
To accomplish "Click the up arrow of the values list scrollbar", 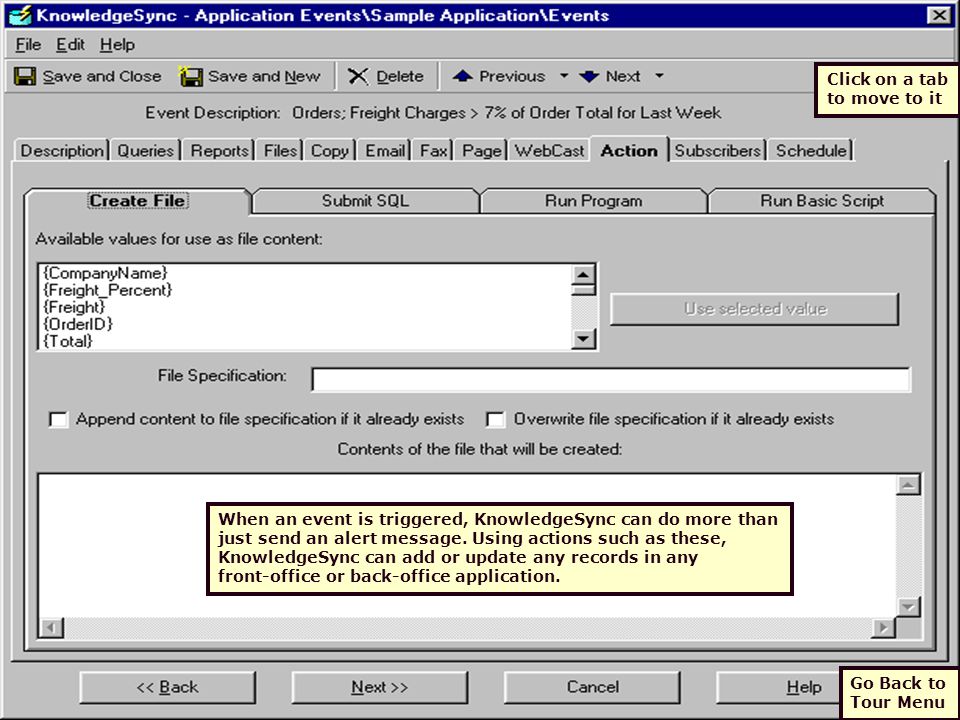I will click(x=583, y=275).
